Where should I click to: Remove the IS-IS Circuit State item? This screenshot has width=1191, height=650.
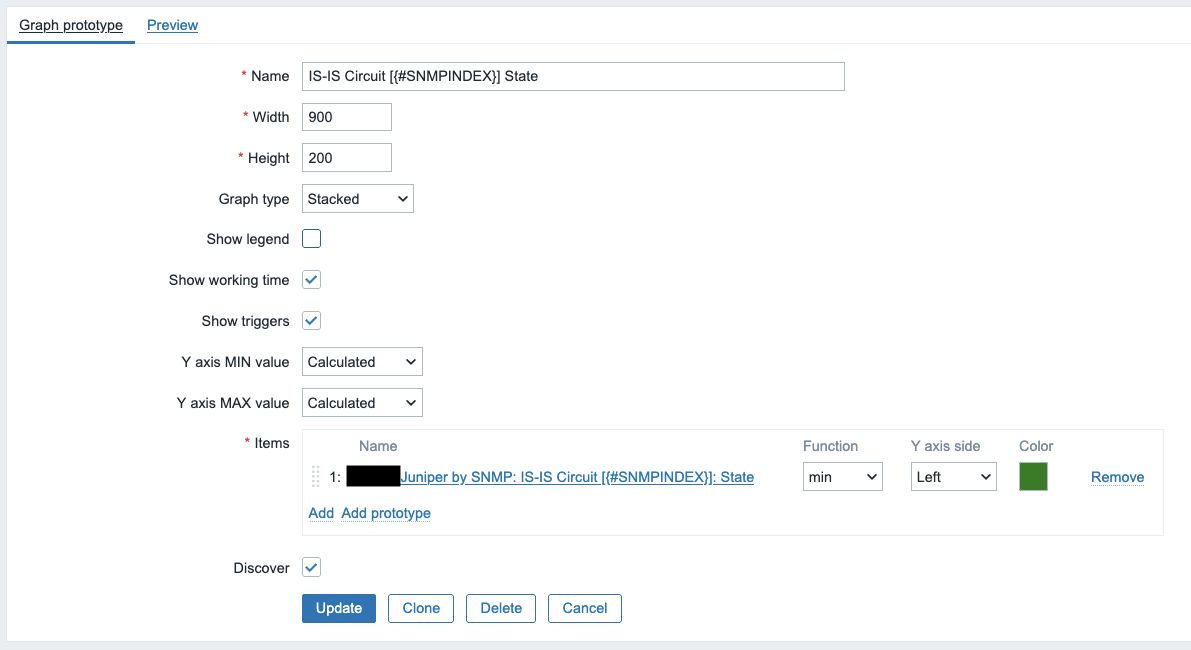[1117, 477]
